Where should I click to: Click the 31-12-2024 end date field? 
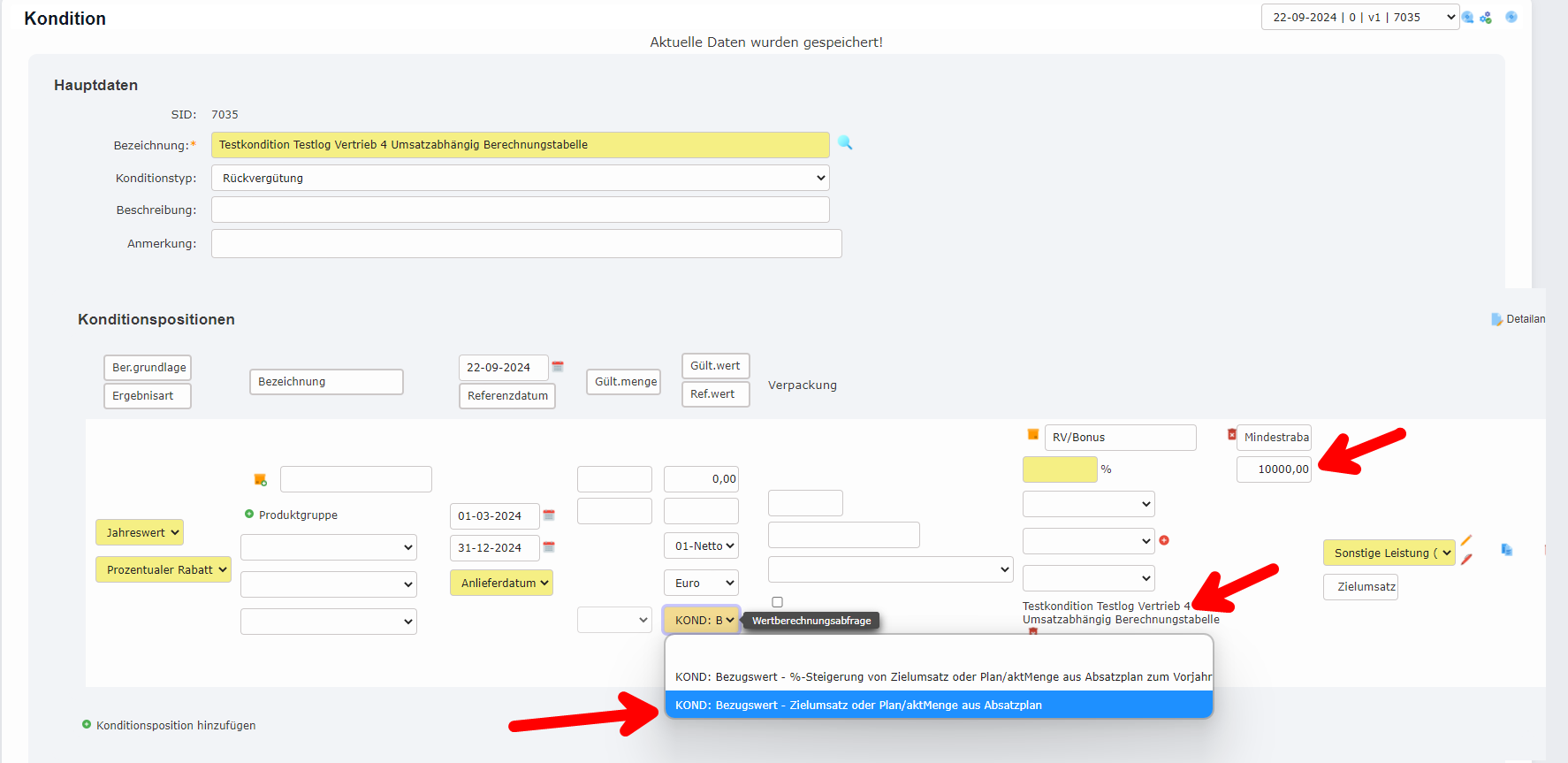coord(495,547)
